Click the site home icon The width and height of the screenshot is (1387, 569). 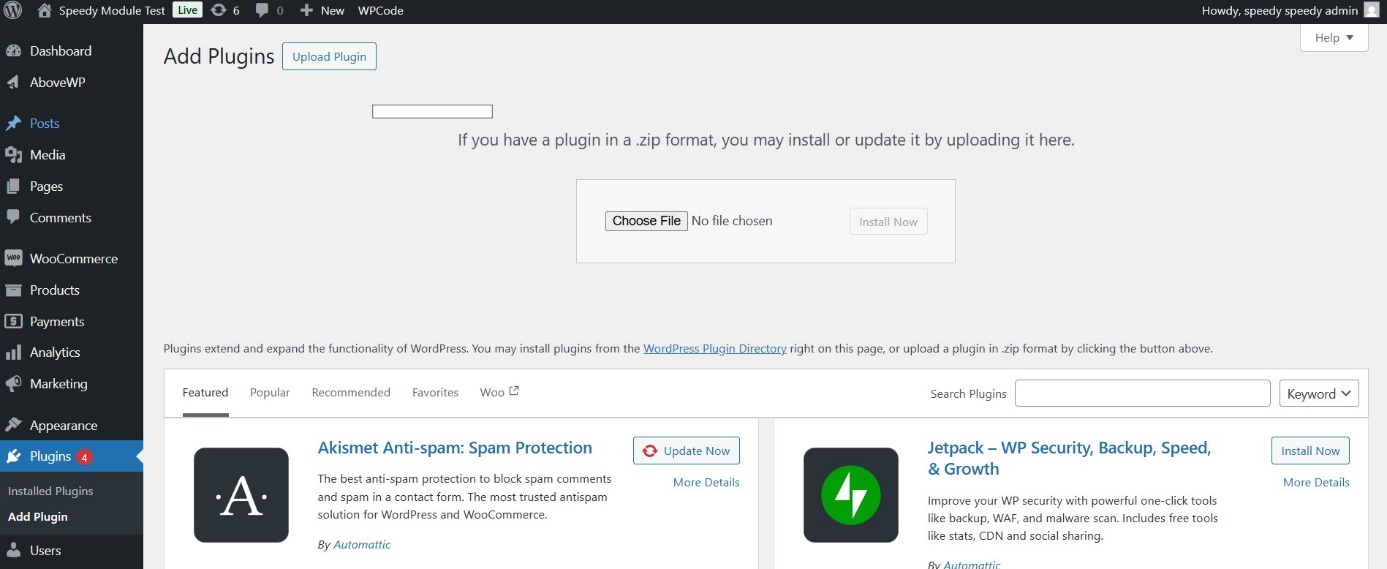tap(44, 10)
